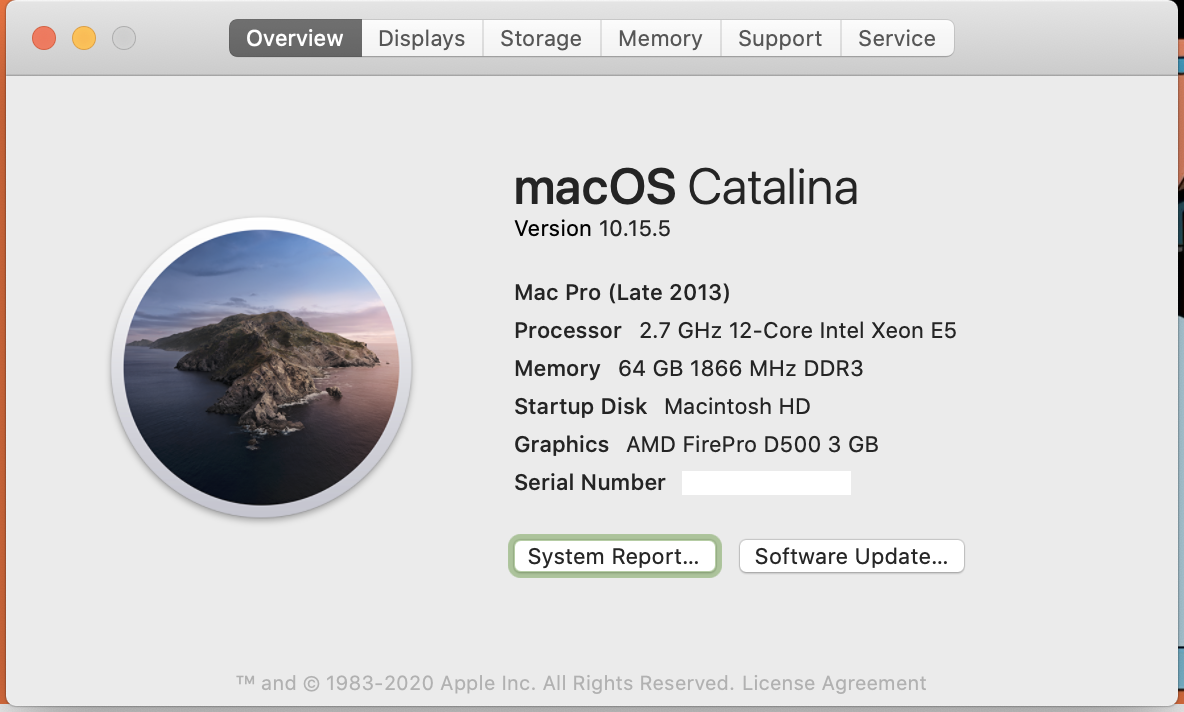This screenshot has width=1184, height=712.
Task: Open the Displays tab
Action: click(421, 38)
